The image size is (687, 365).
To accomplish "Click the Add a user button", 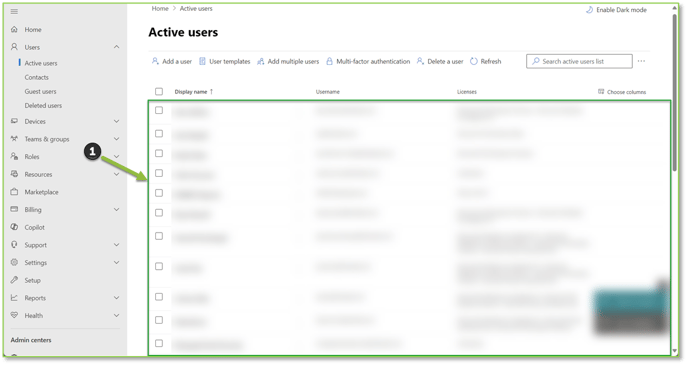I will [172, 61].
